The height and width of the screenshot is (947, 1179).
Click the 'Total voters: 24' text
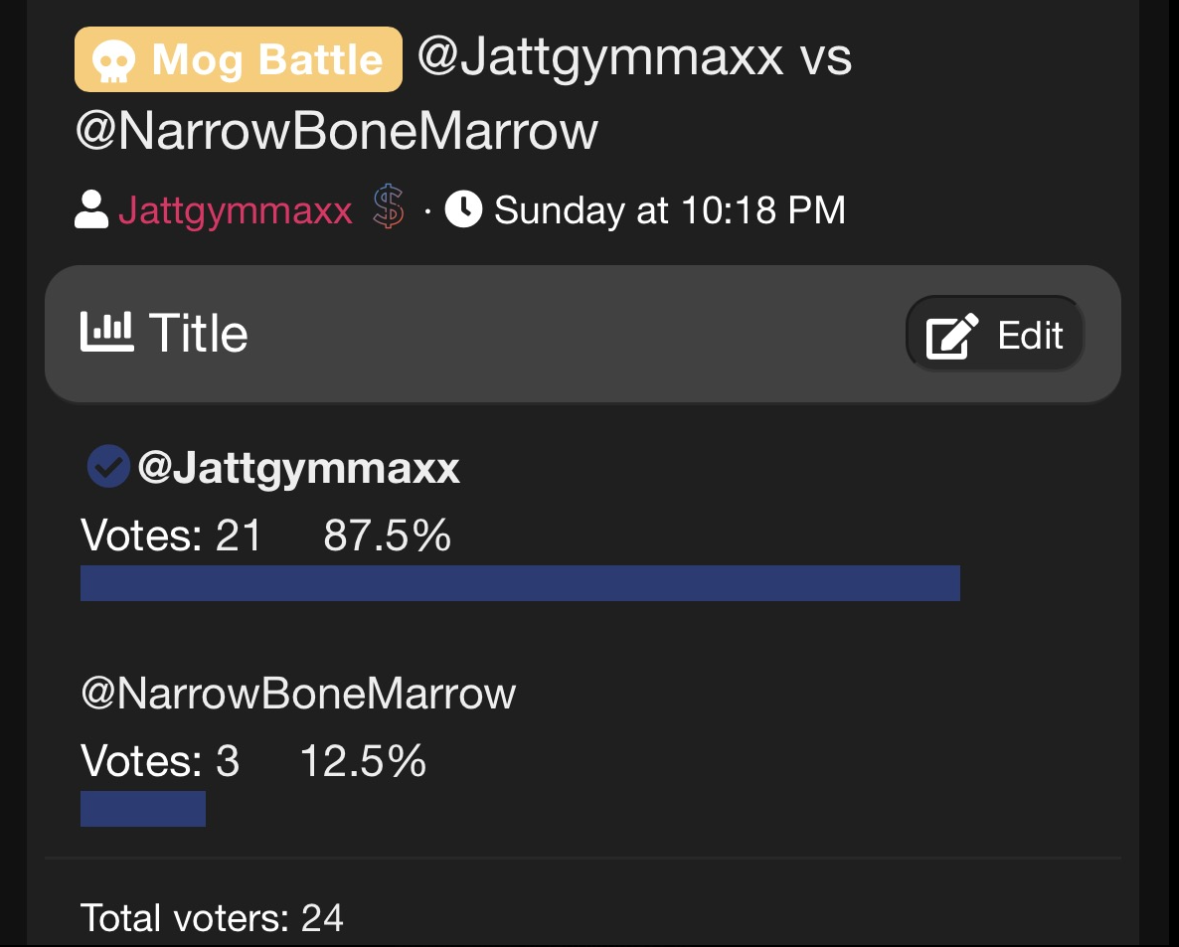click(x=212, y=917)
